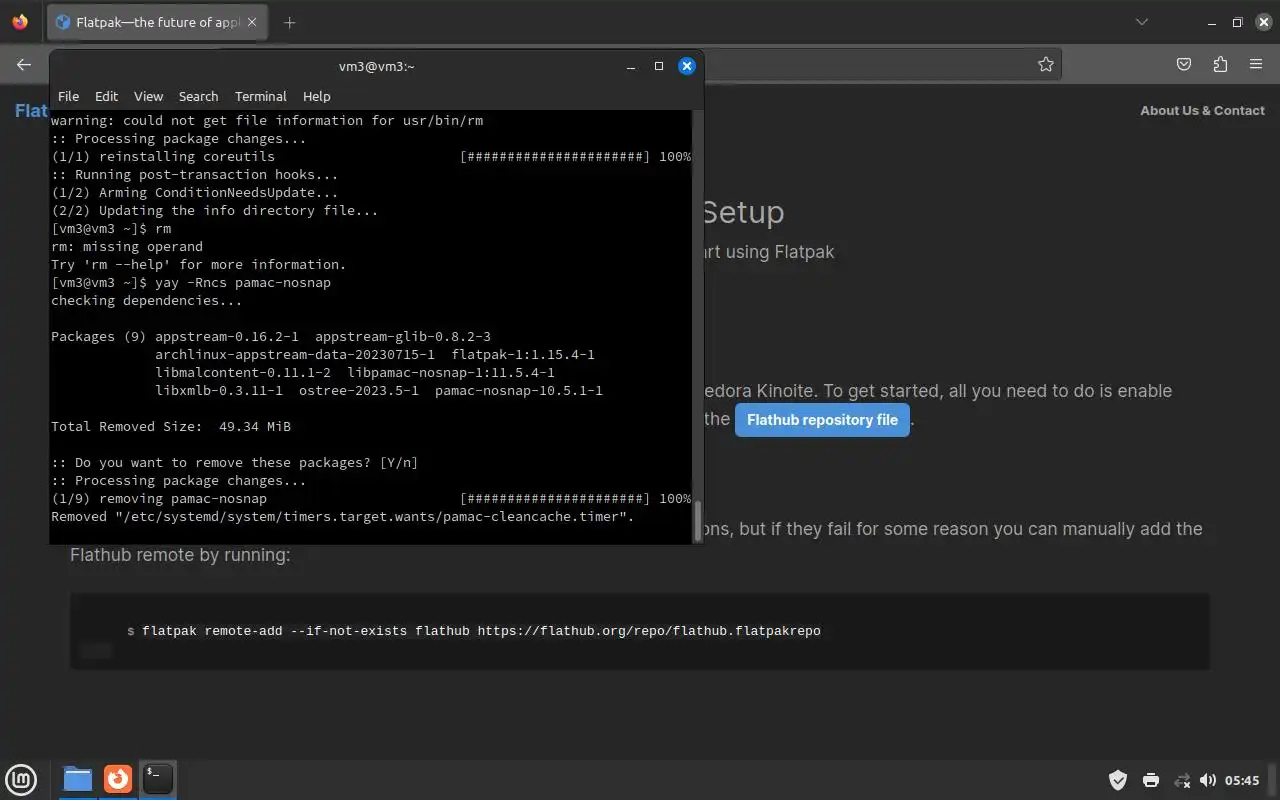
Task: Open the 05:45 clock calendar
Action: (1242, 780)
